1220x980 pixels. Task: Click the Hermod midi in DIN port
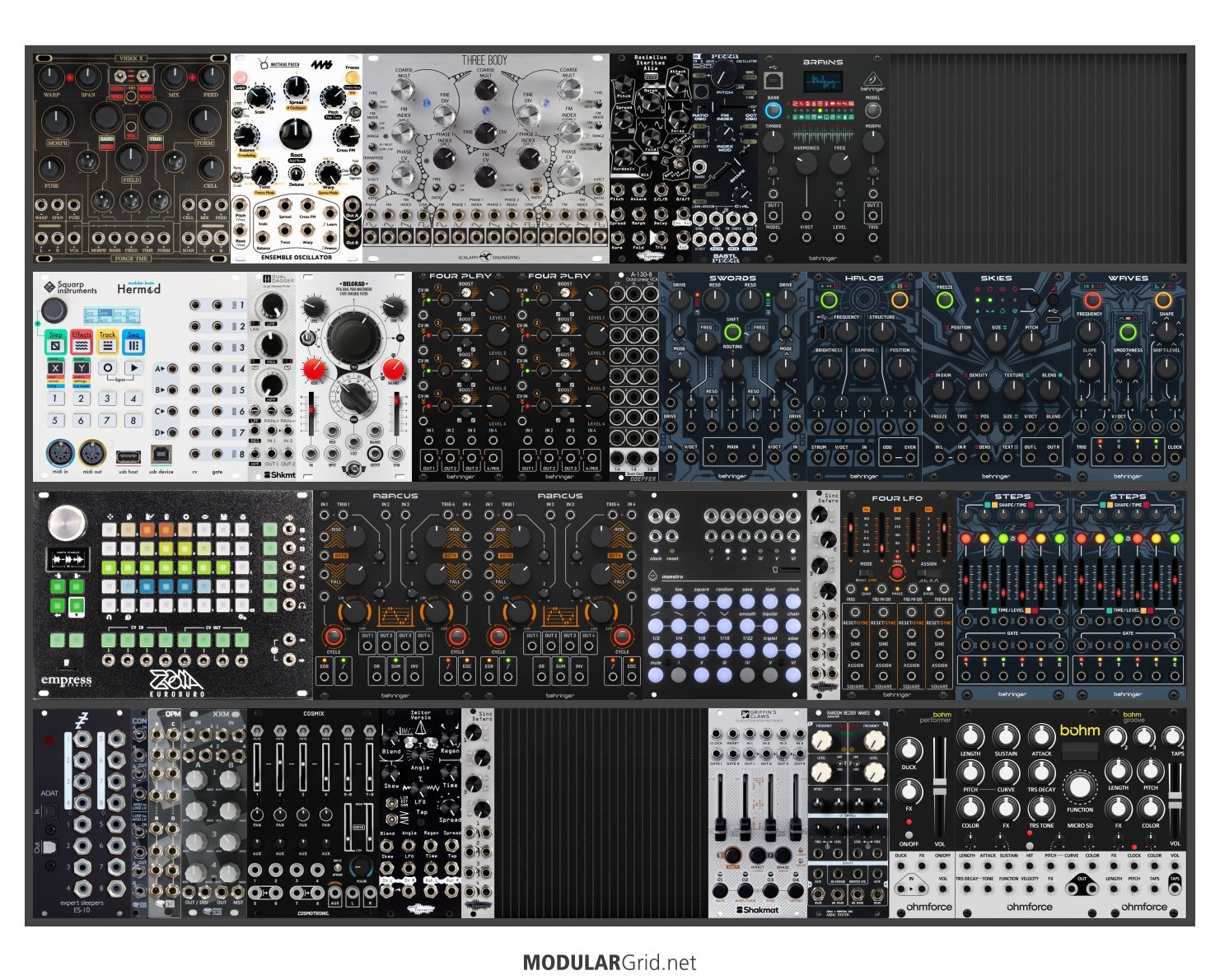click(60, 453)
